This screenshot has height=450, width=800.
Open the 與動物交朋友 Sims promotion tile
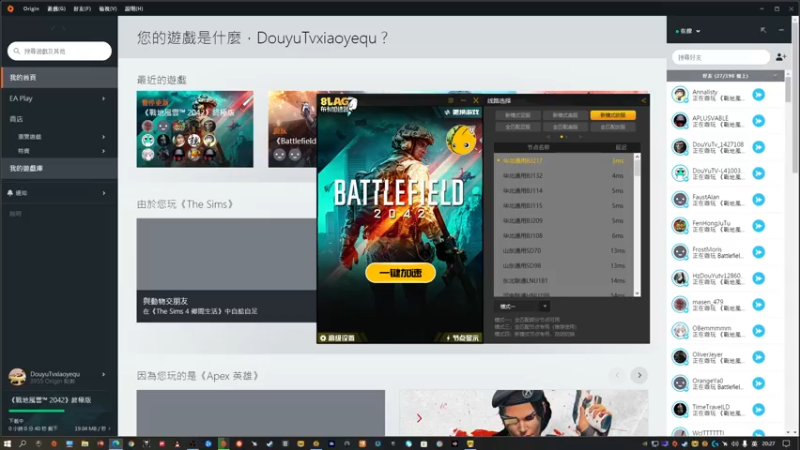[x=226, y=270]
